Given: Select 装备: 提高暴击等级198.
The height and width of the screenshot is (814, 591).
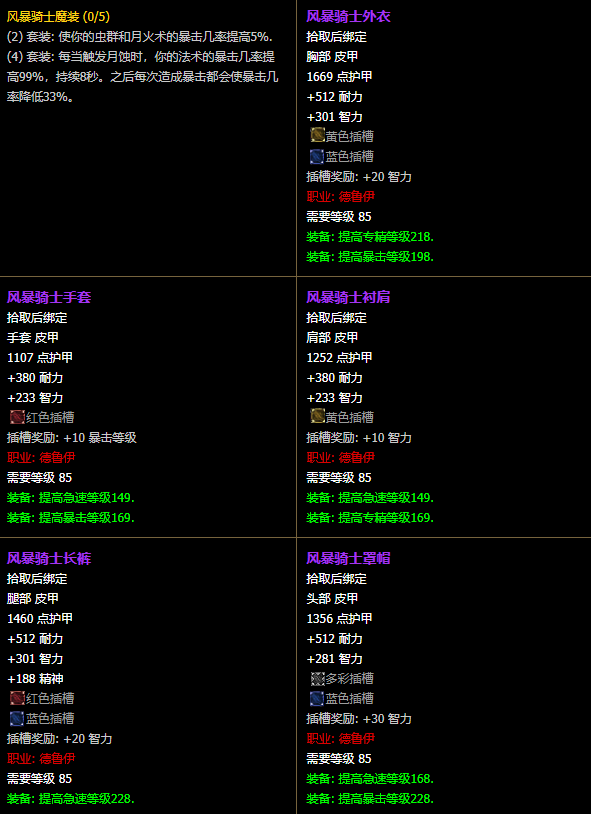Looking at the screenshot, I should 370,257.
